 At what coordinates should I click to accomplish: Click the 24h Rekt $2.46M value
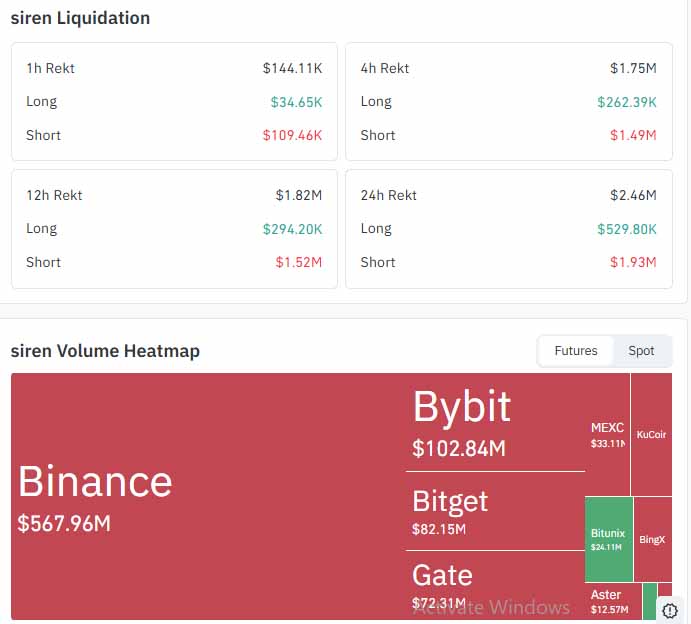click(633, 195)
